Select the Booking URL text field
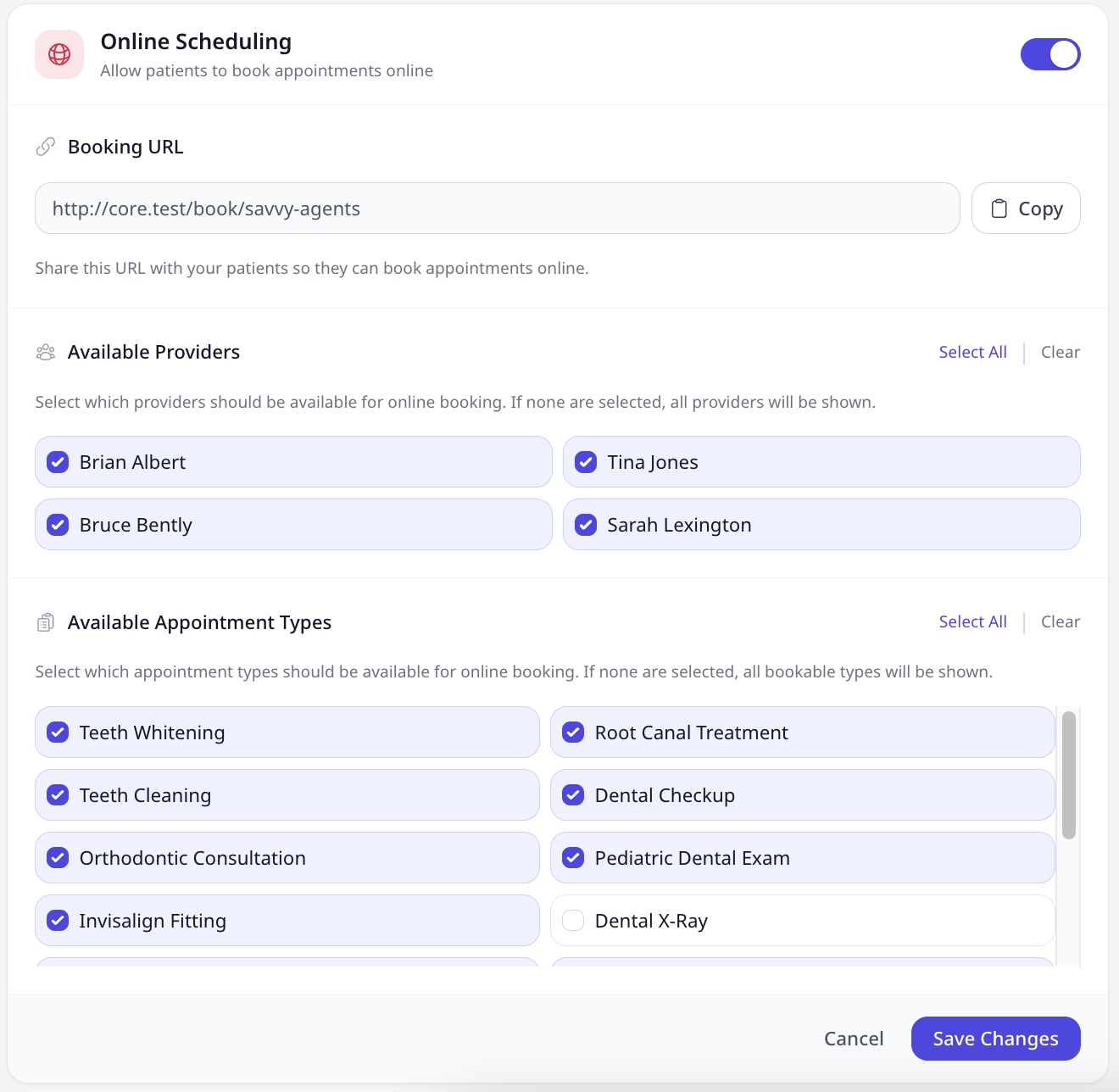Viewport: 1119px width, 1092px height. coord(497,209)
